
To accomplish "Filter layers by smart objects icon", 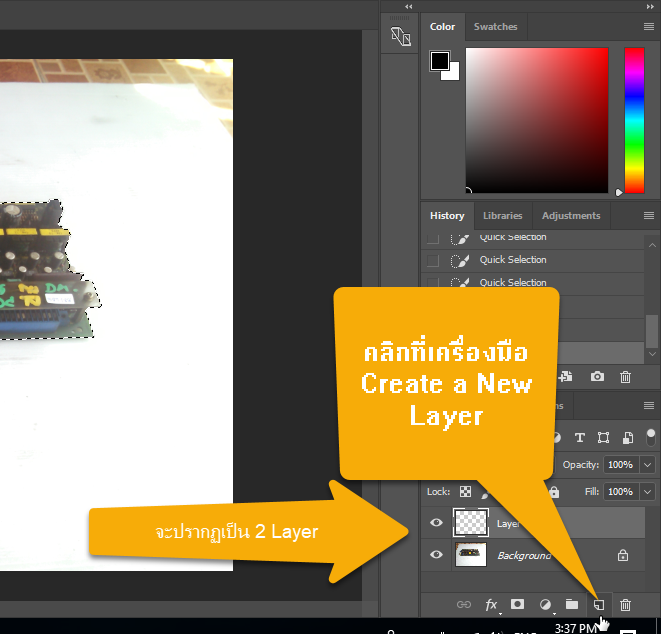I will tap(628, 438).
